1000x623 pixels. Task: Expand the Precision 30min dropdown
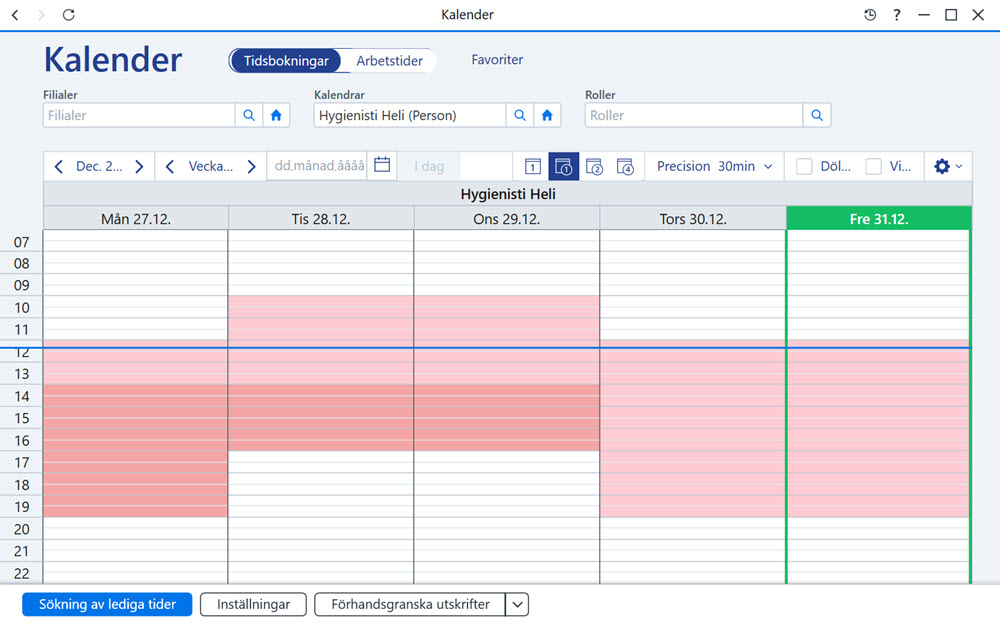(x=714, y=166)
